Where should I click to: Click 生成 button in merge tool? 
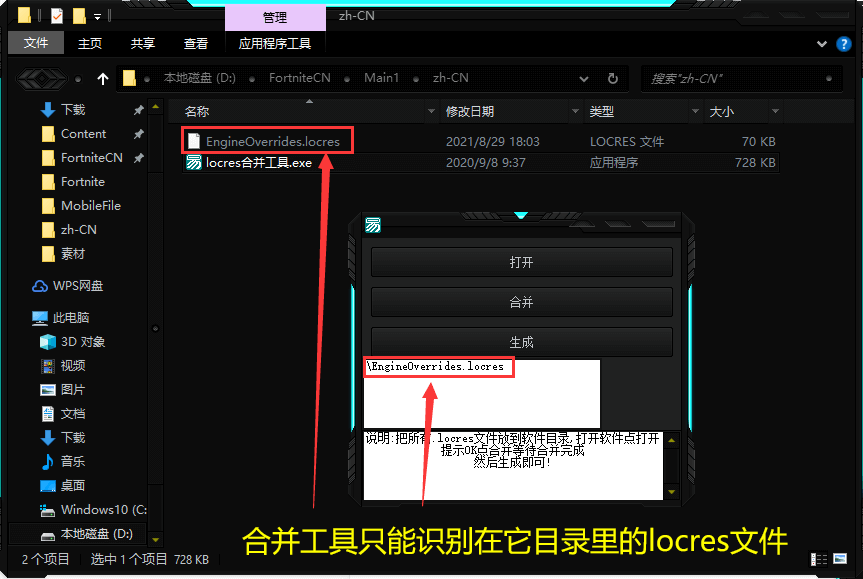coord(521,342)
